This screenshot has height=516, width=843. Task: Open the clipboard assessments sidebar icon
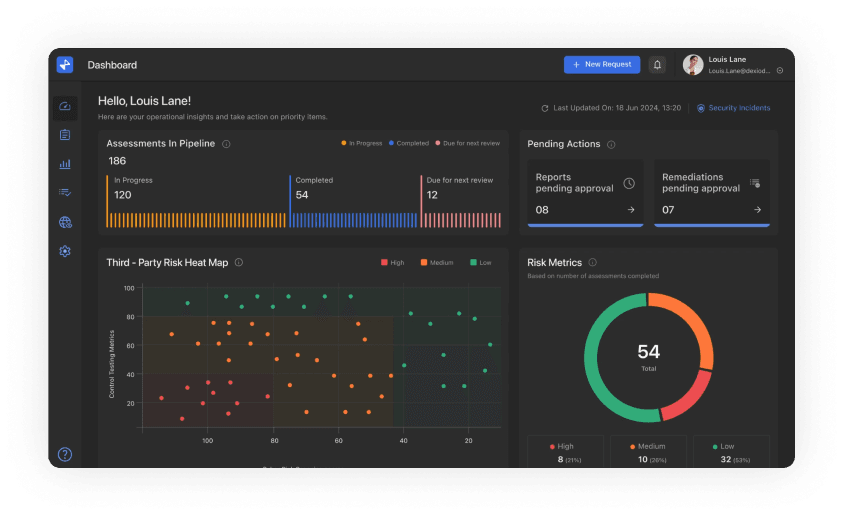point(65,135)
